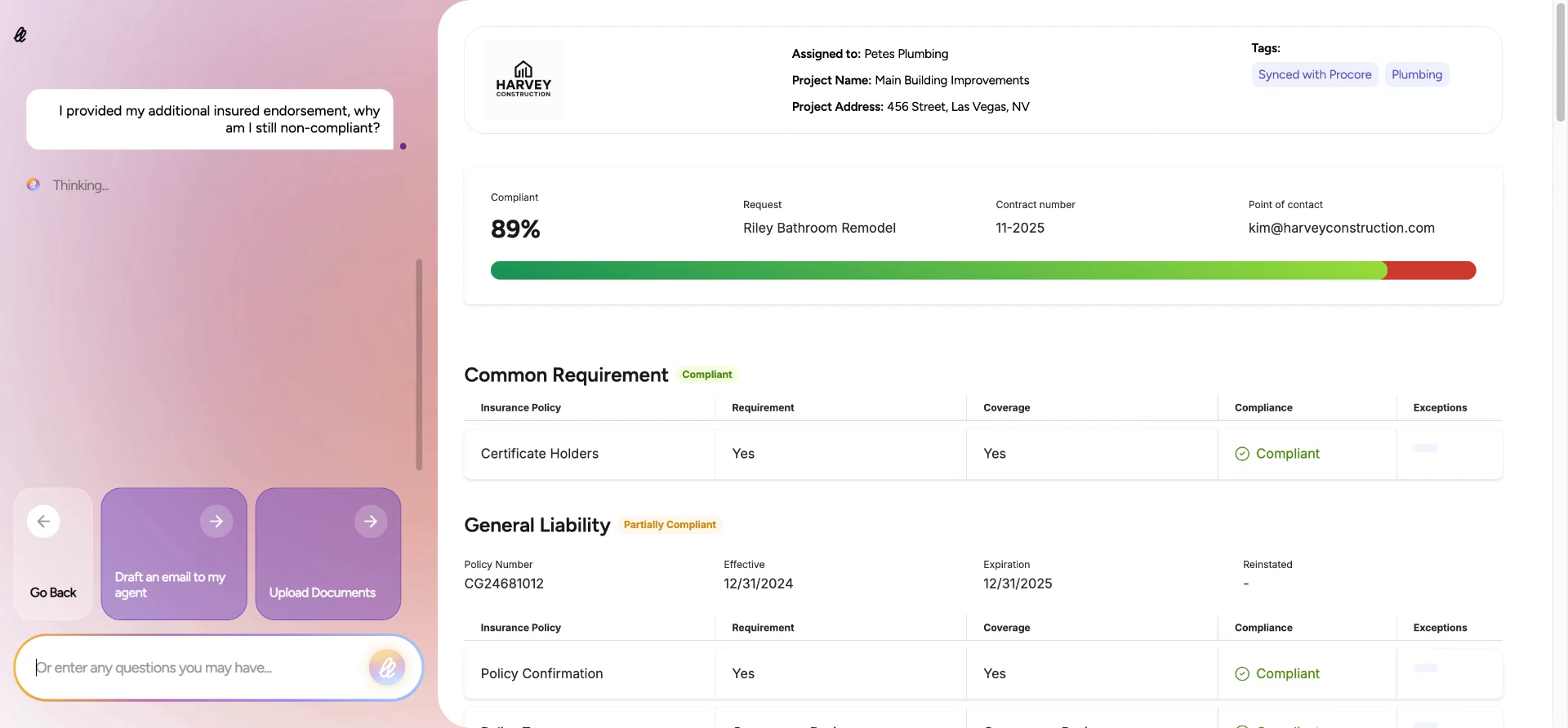This screenshot has width=1568, height=728.
Task: Click the Thinking status indicator icon
Action: pyautogui.click(x=33, y=185)
